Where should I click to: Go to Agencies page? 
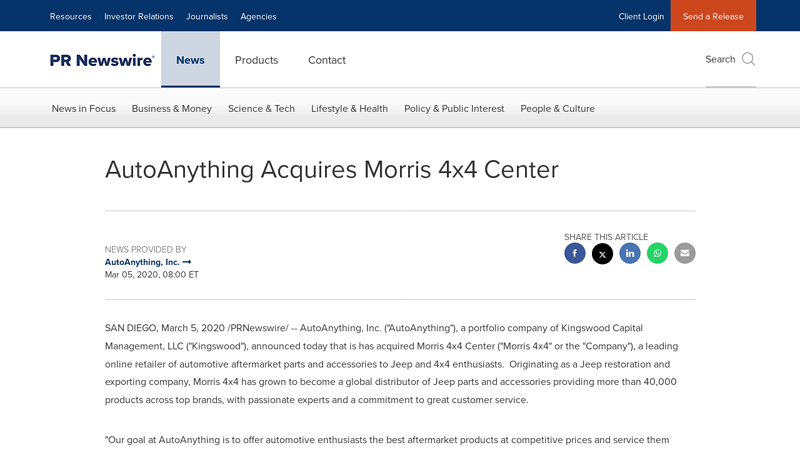(x=258, y=16)
